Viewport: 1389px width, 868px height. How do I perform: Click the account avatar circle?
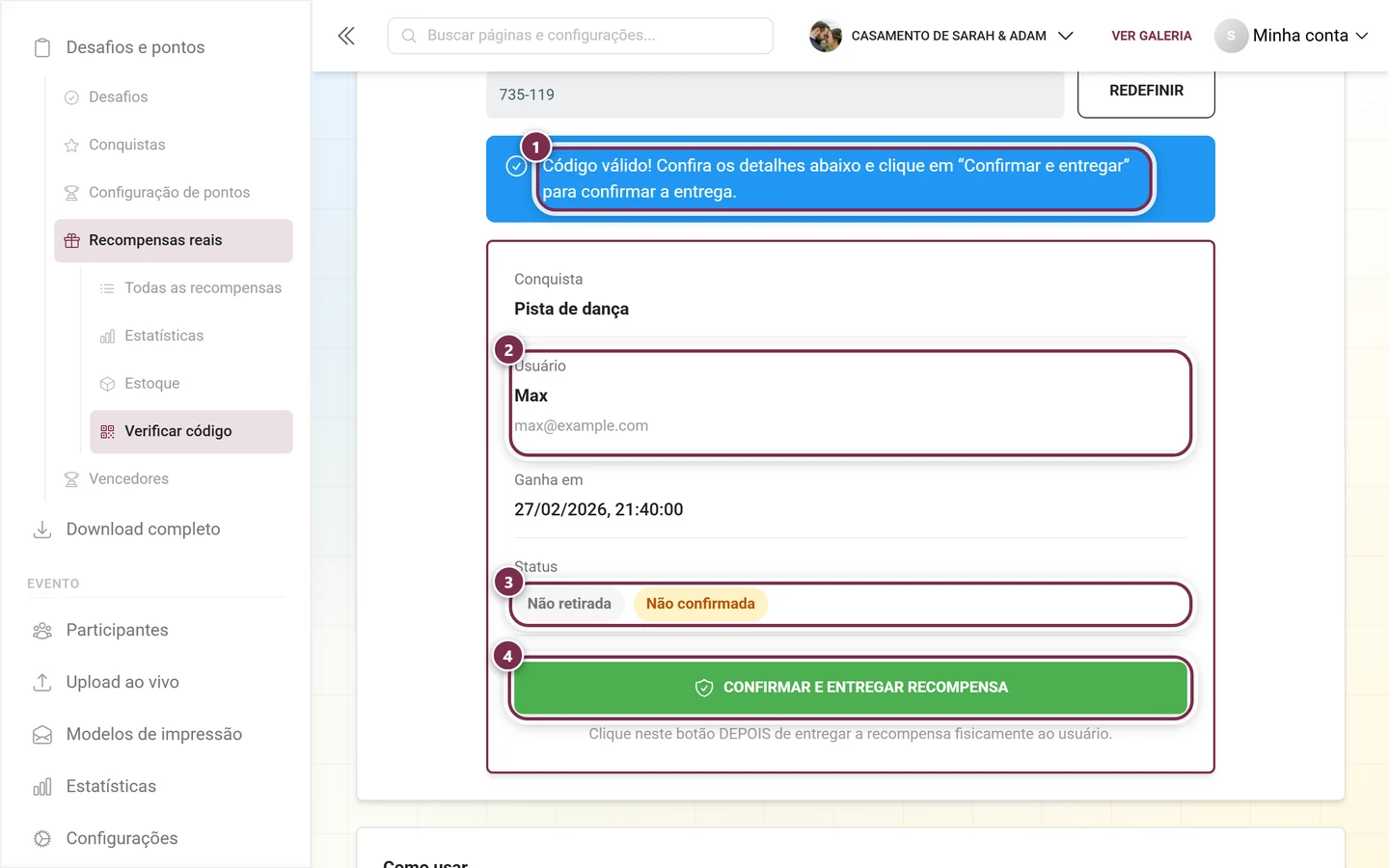pyautogui.click(x=1231, y=36)
